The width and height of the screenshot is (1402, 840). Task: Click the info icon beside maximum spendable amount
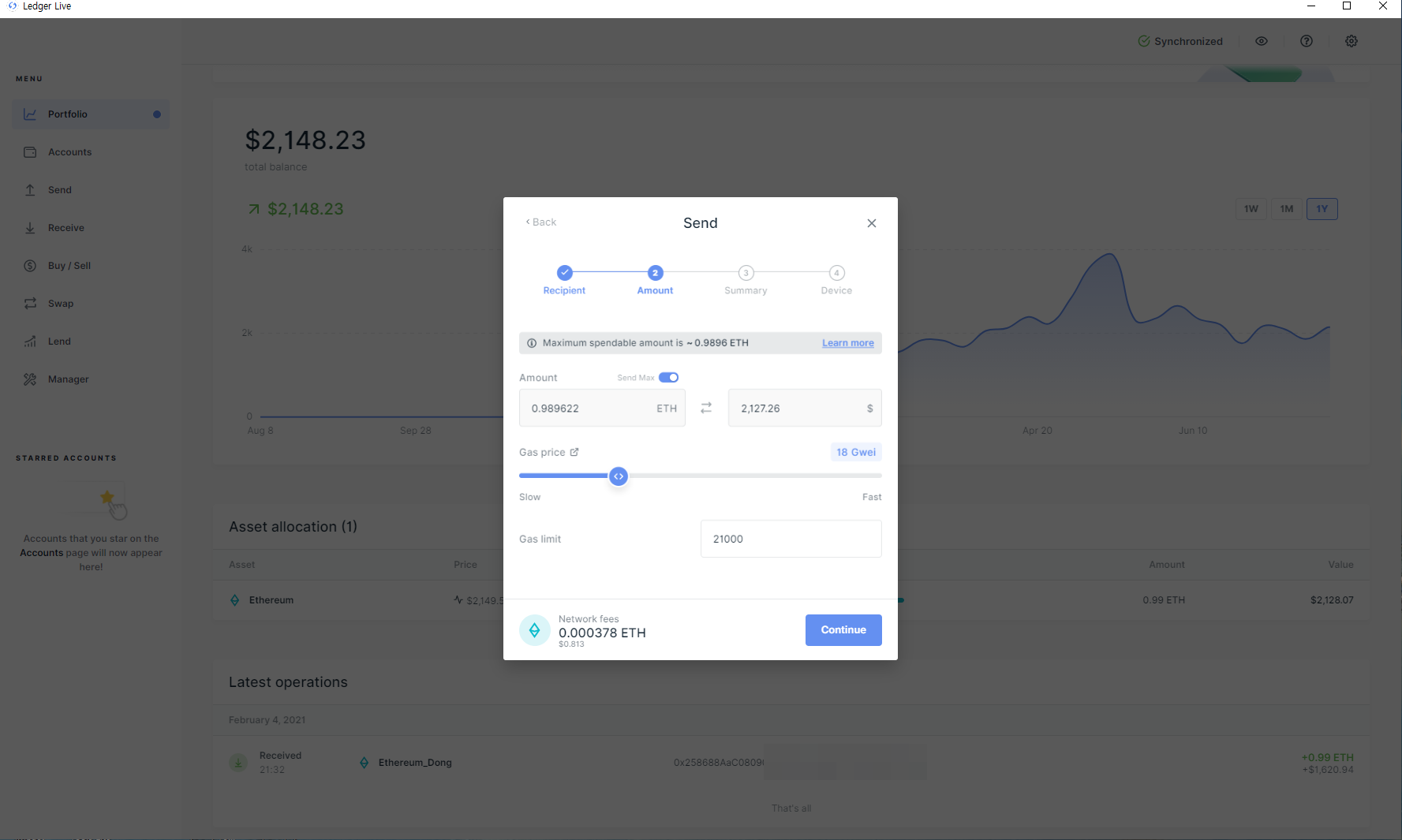[532, 343]
